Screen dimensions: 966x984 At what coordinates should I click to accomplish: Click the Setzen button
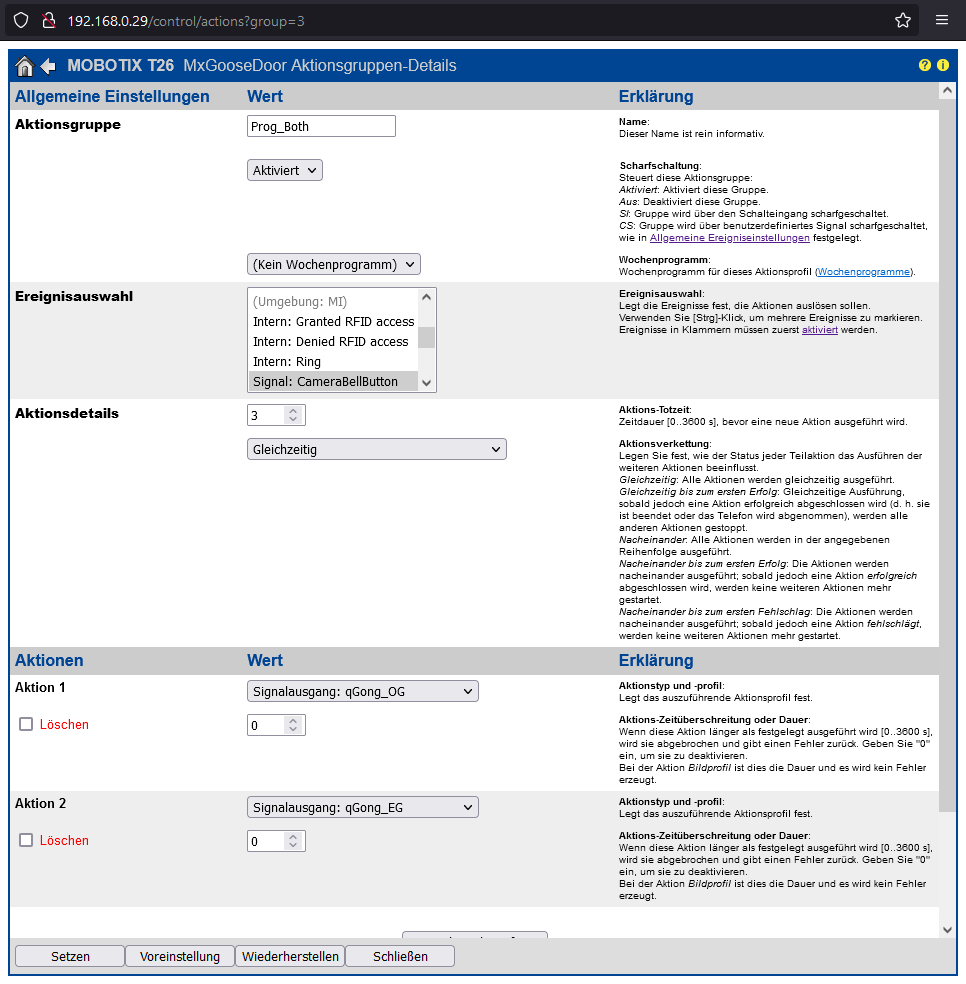click(x=70, y=956)
